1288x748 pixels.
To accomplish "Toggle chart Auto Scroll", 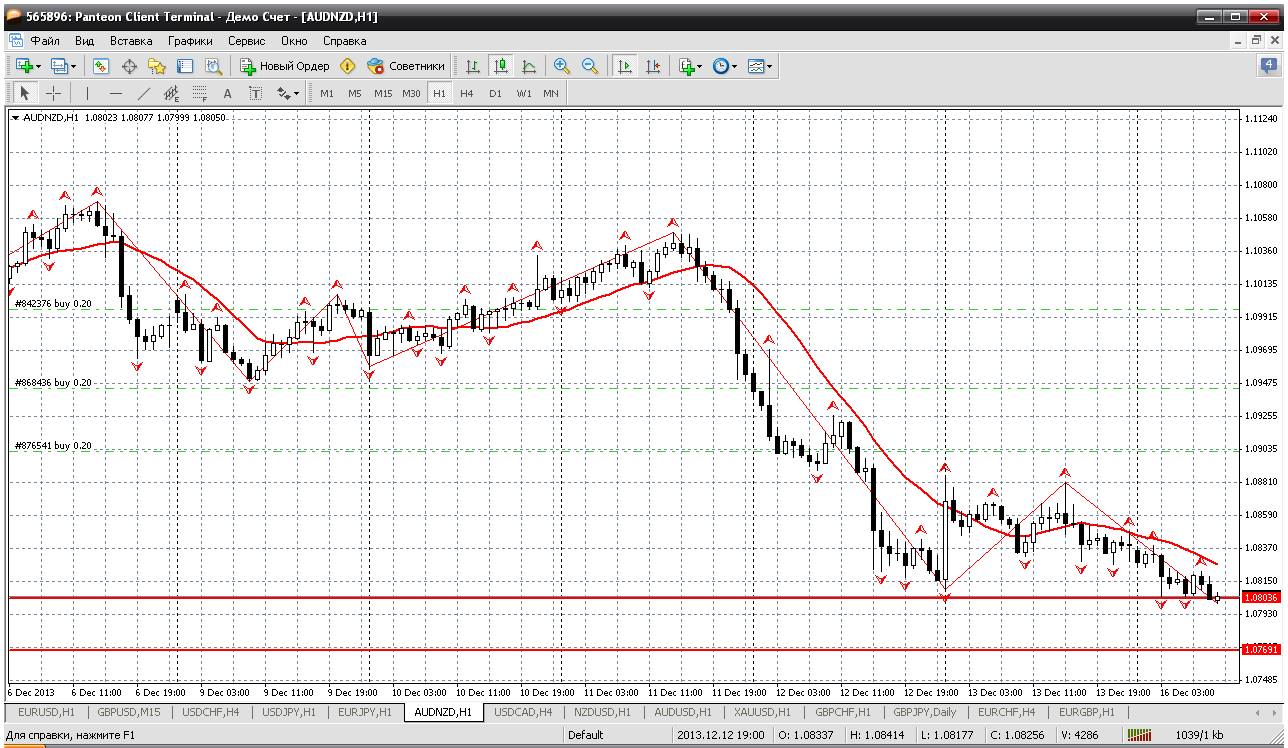I will (625, 66).
